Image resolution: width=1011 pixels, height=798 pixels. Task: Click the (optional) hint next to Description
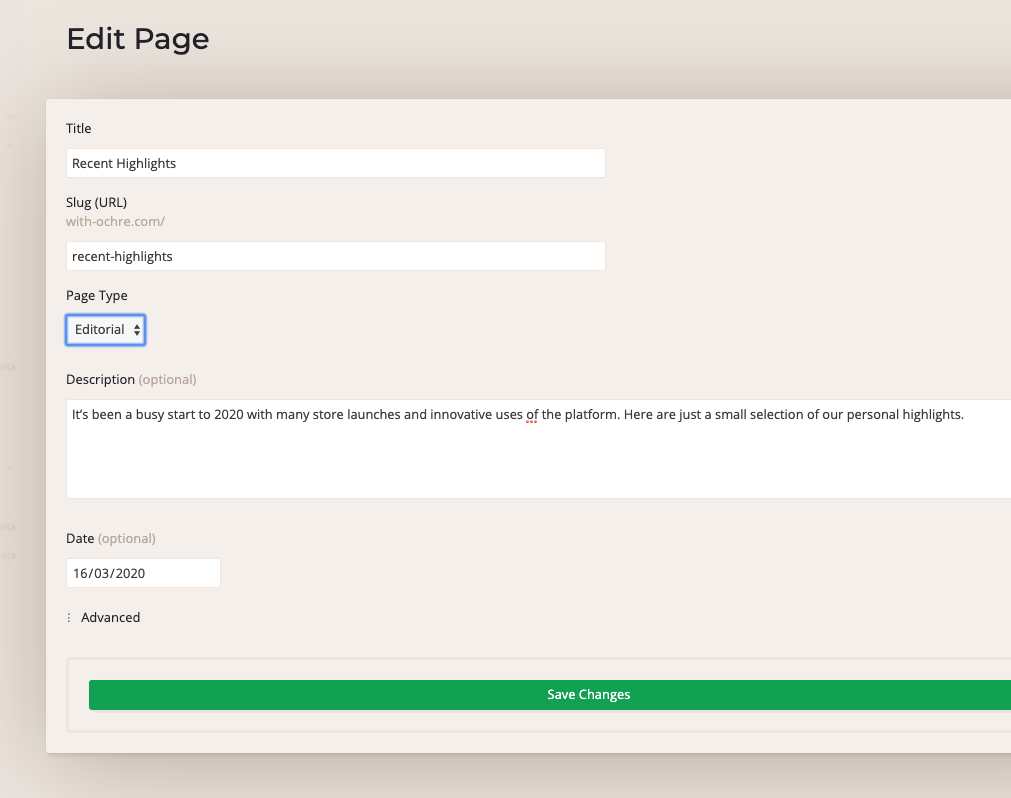(167, 379)
